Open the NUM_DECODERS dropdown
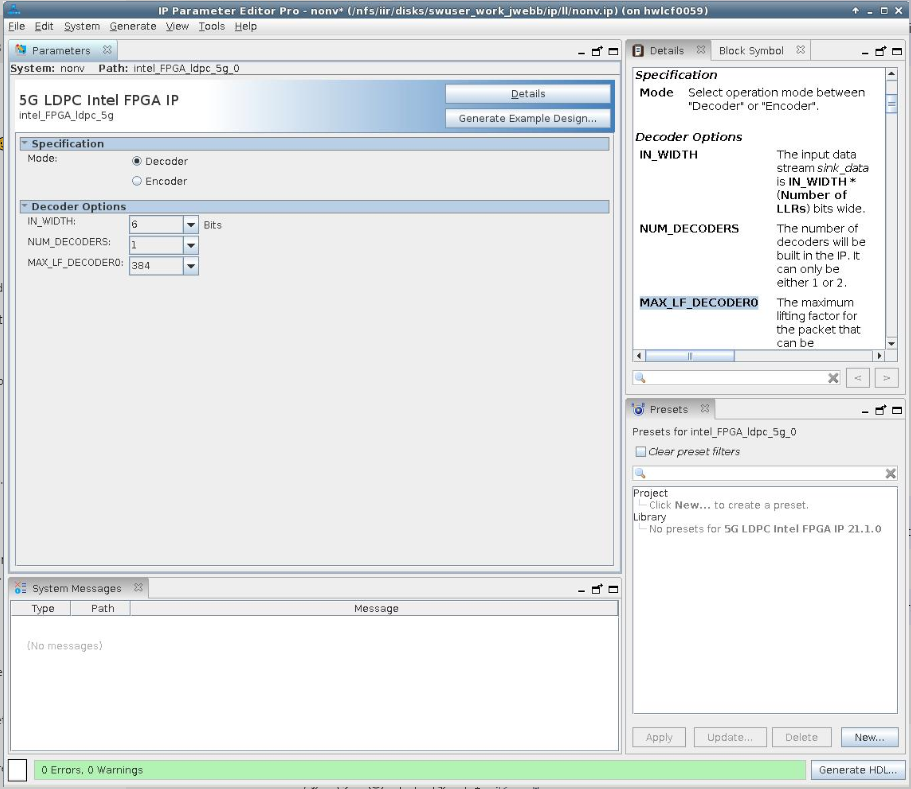The height and width of the screenshot is (789, 911). pyautogui.click(x=190, y=245)
